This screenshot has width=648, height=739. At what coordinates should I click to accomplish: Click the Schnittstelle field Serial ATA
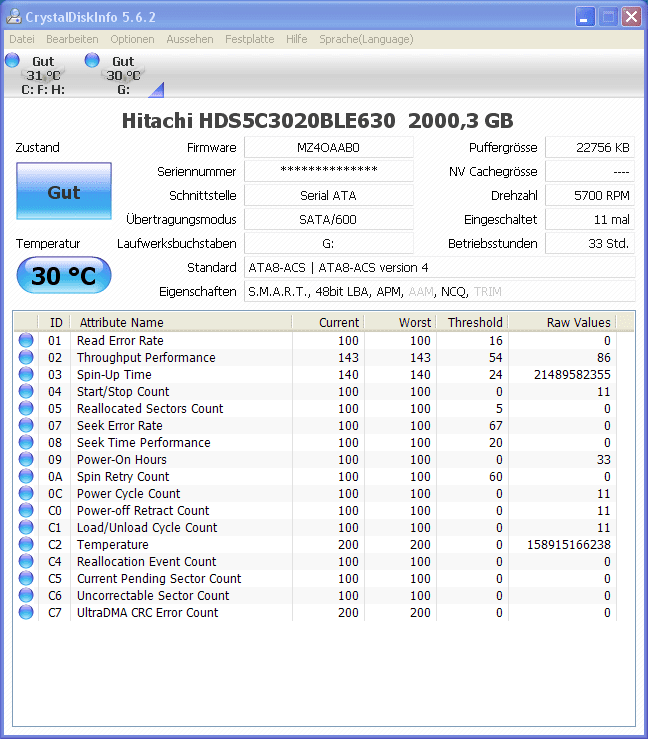(x=328, y=196)
